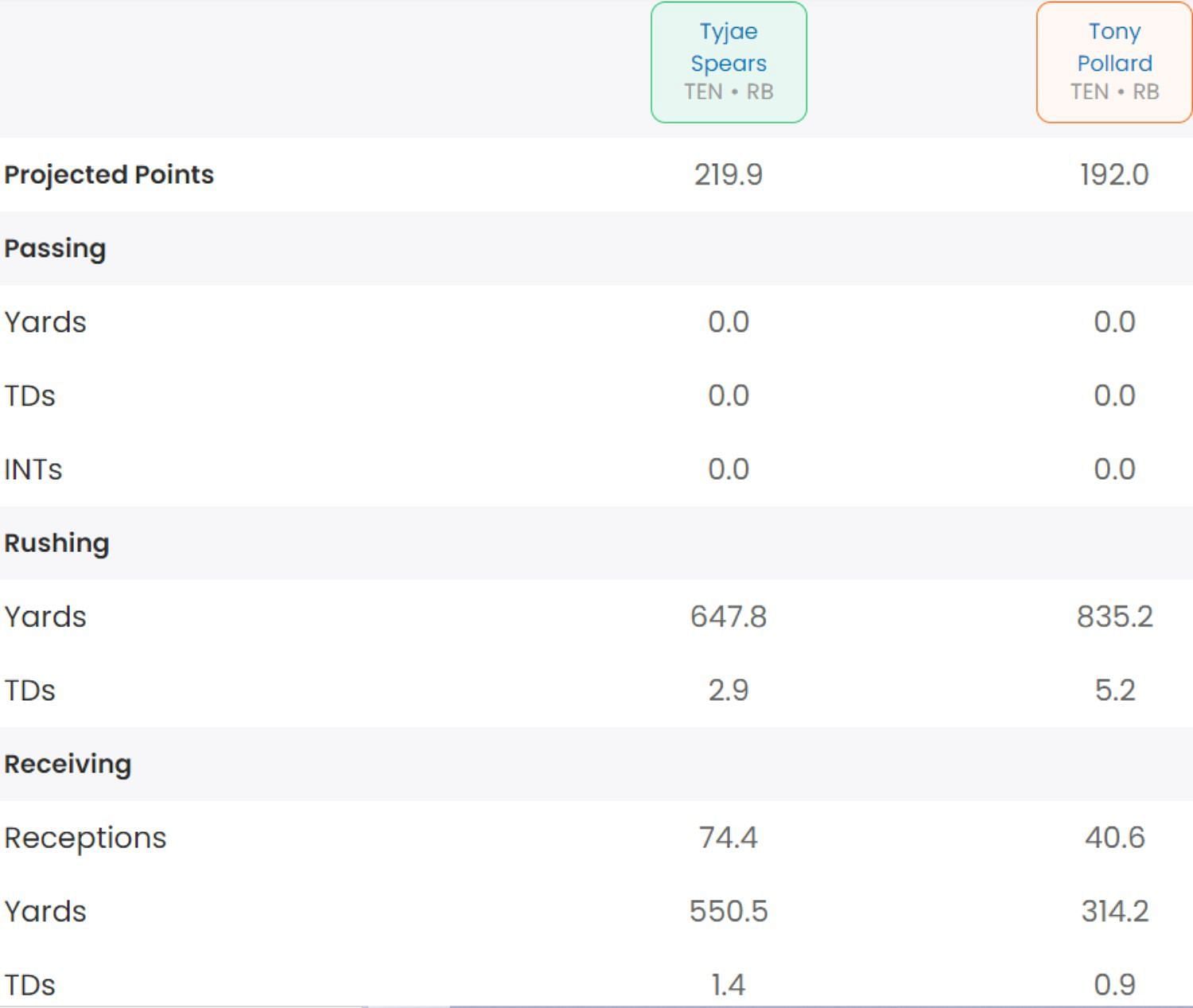Screen dimensions: 1193x1008
Task: Select the Receiving section header
Action: coord(68,764)
